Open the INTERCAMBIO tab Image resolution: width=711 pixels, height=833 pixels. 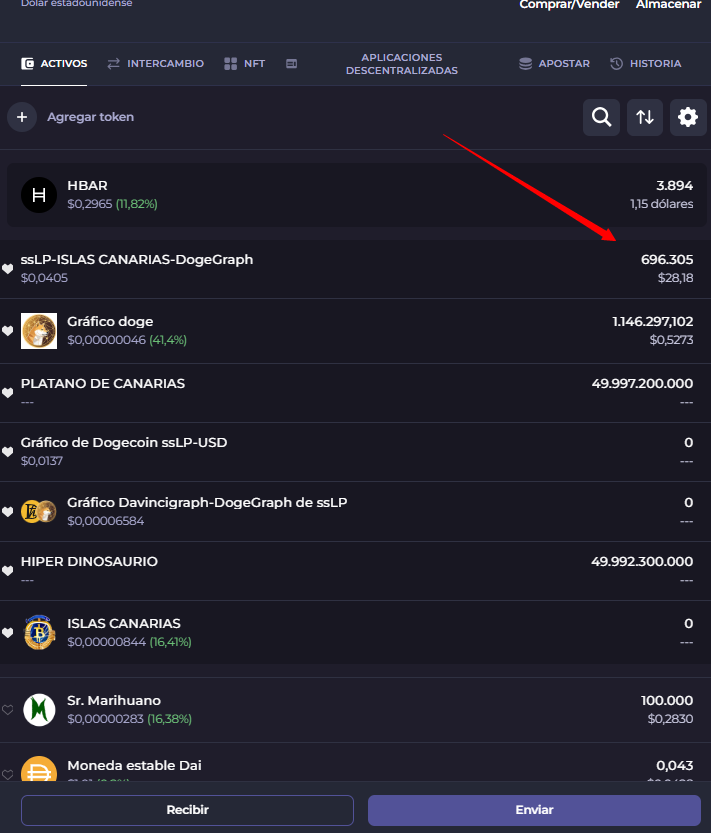click(x=155, y=64)
